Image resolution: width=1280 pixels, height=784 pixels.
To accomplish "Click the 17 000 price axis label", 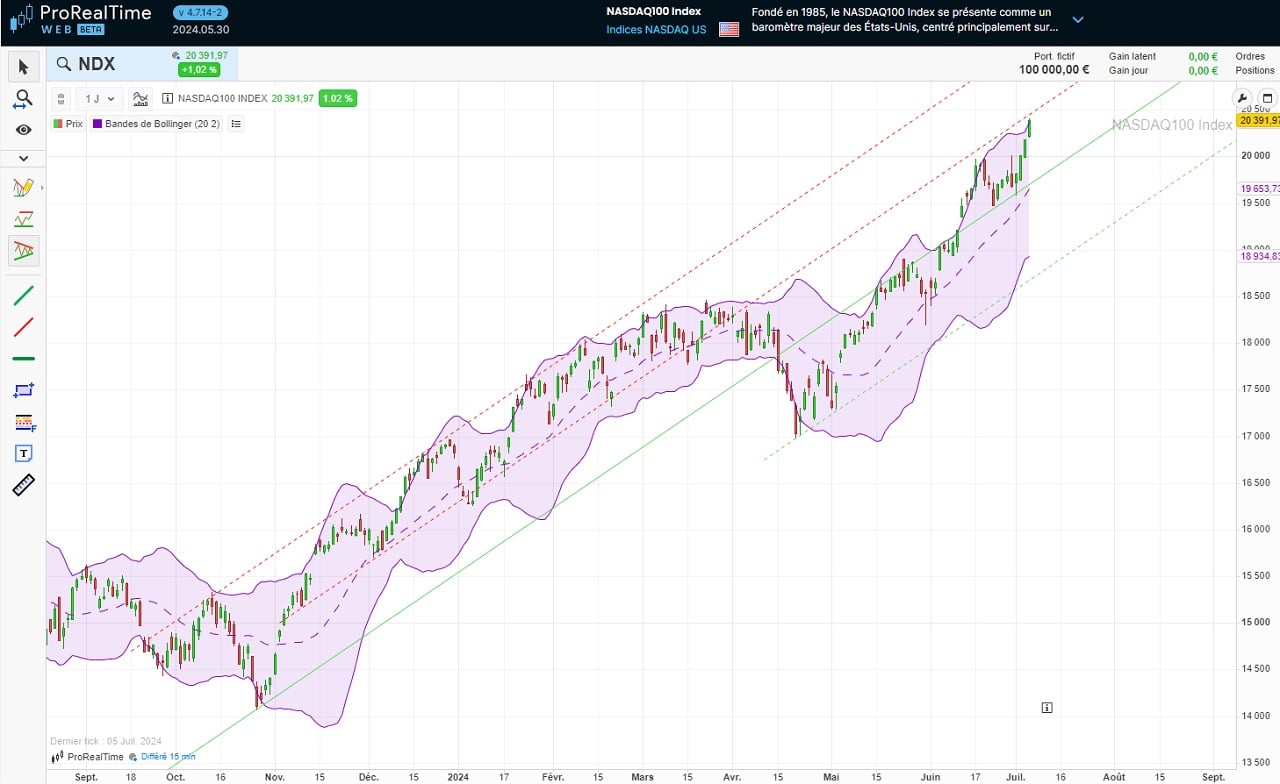I will pos(1255,436).
